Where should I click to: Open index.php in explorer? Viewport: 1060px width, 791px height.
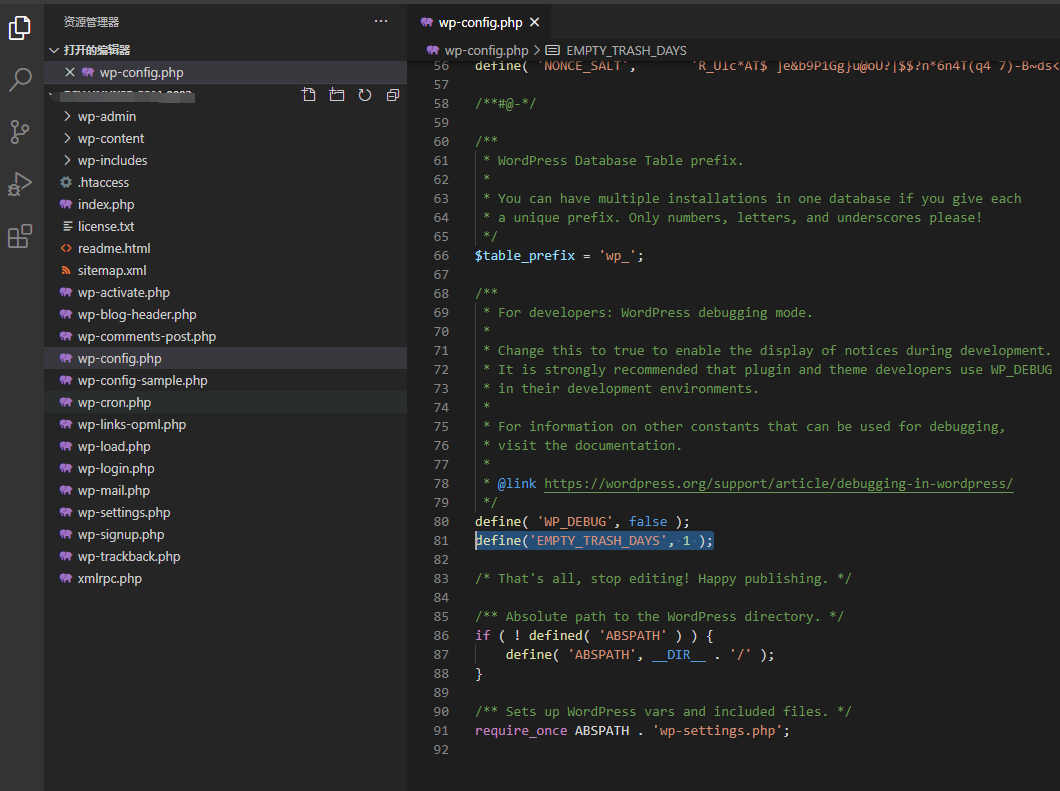pos(226,204)
